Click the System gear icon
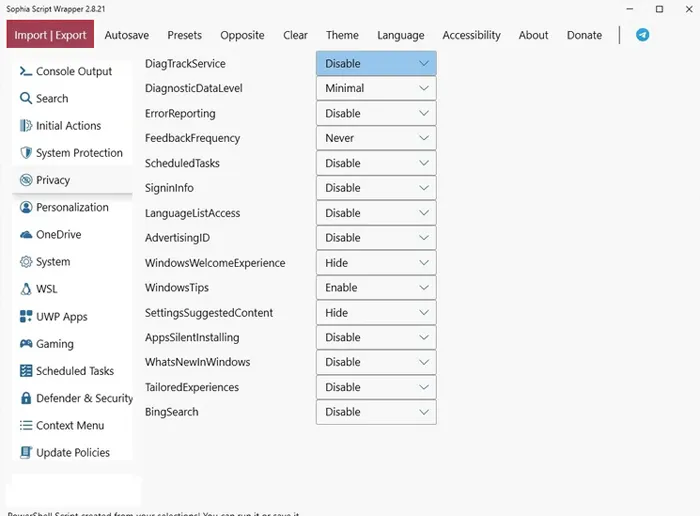700x516 pixels. point(25,262)
